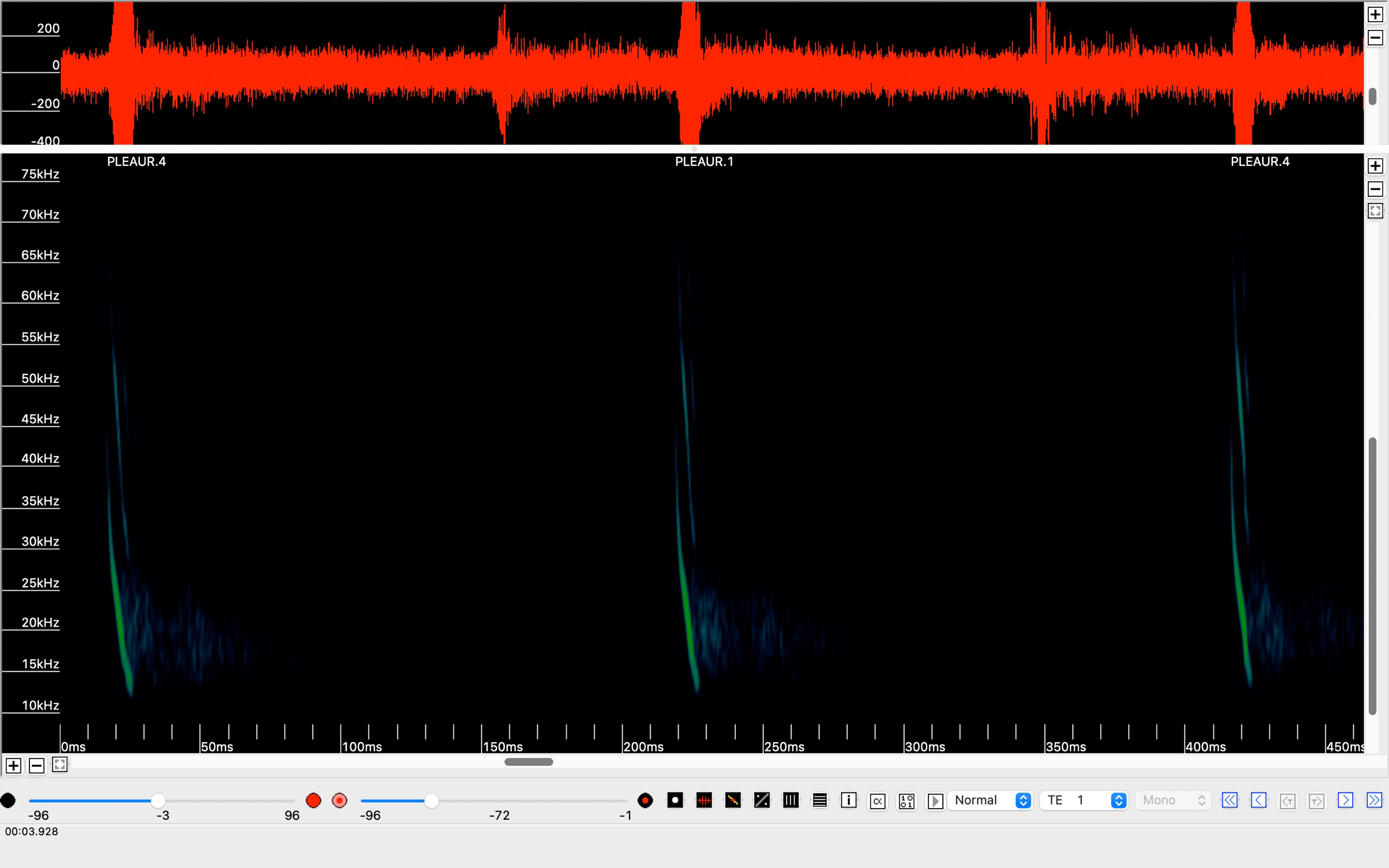
Task: Click the binary 1001 data icon
Action: [906, 801]
